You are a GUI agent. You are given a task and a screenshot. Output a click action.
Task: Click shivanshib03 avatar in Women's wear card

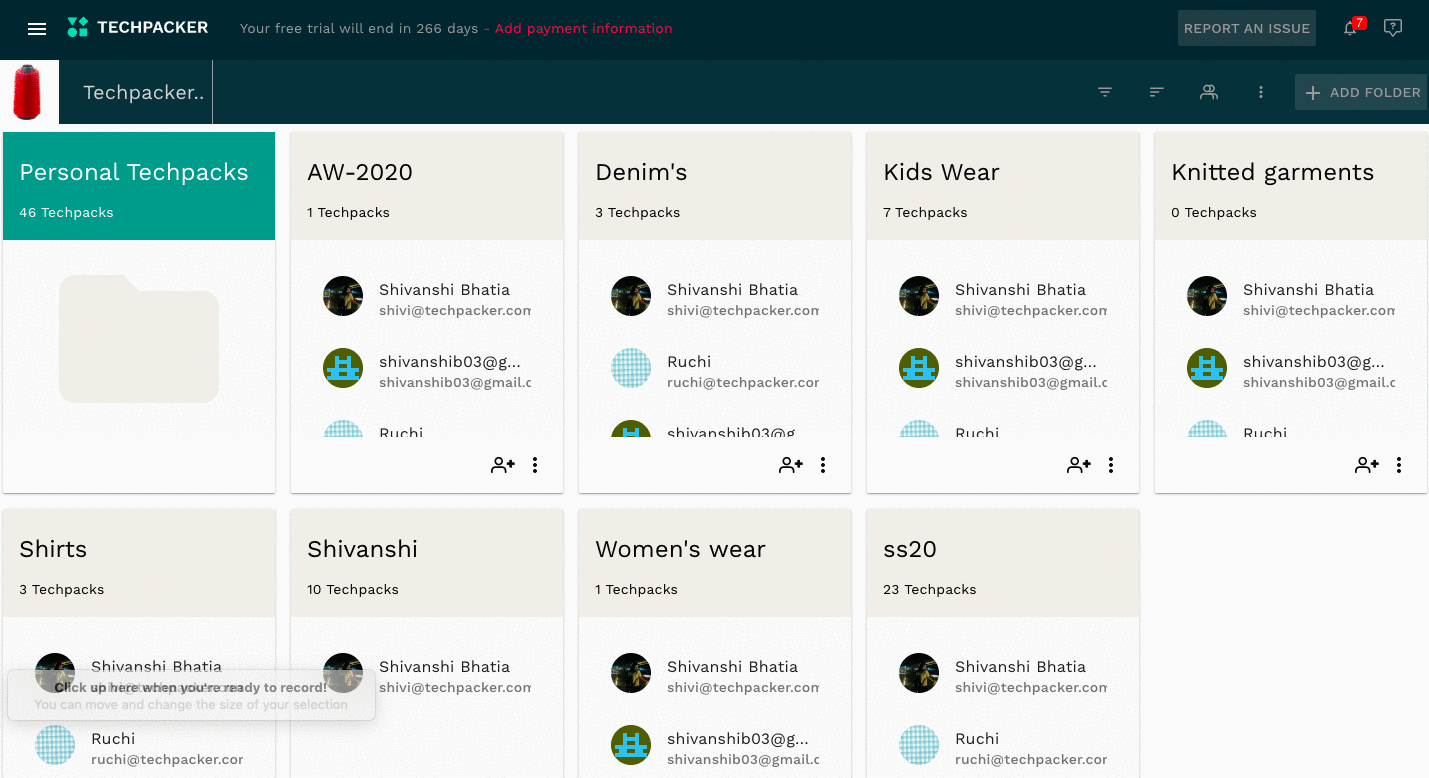point(631,745)
